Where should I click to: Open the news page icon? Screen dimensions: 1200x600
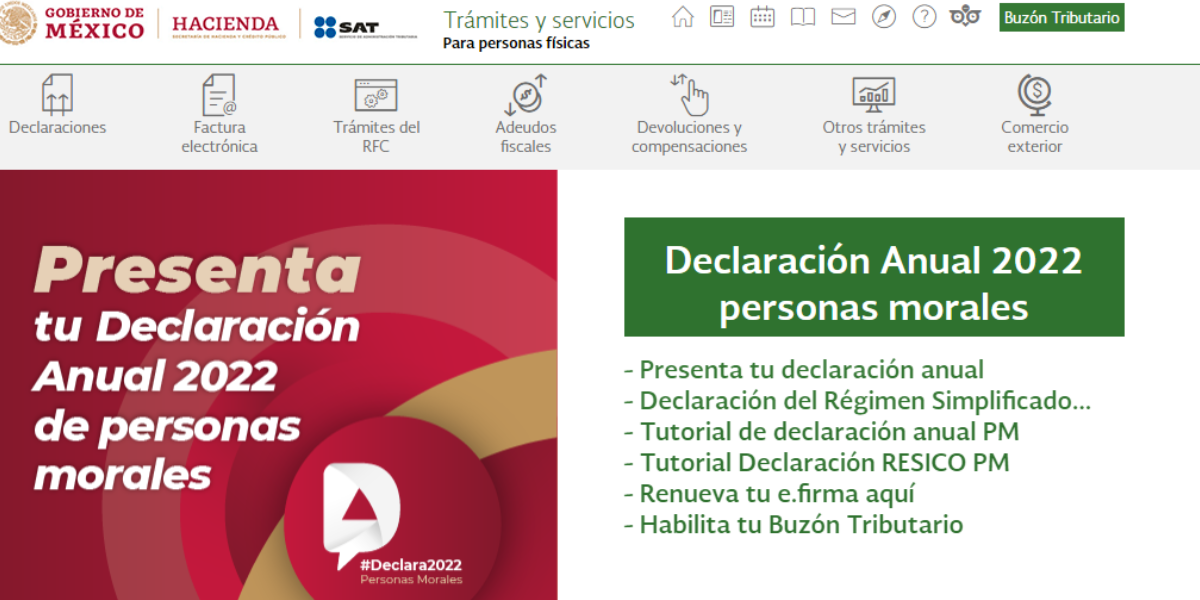point(722,17)
